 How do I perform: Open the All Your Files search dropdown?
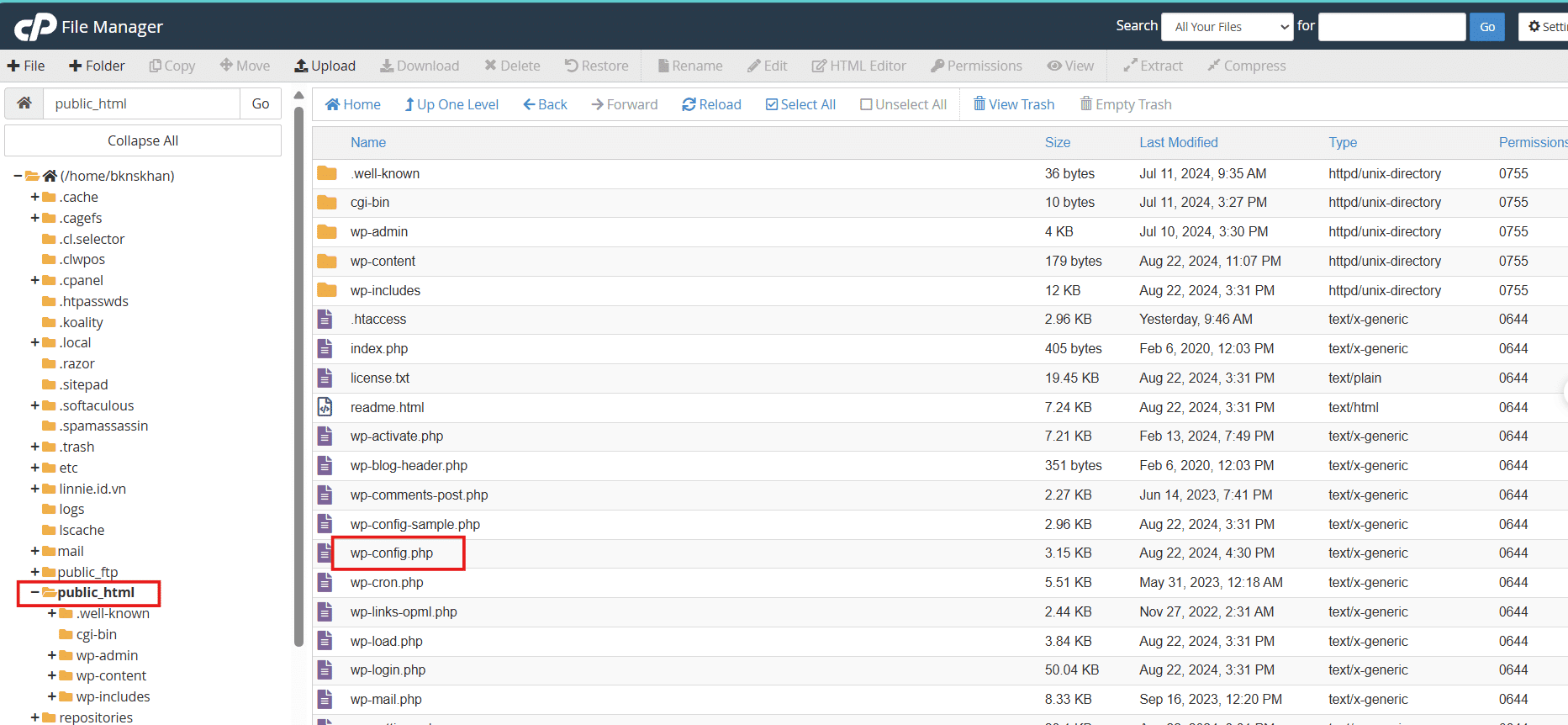(1227, 27)
